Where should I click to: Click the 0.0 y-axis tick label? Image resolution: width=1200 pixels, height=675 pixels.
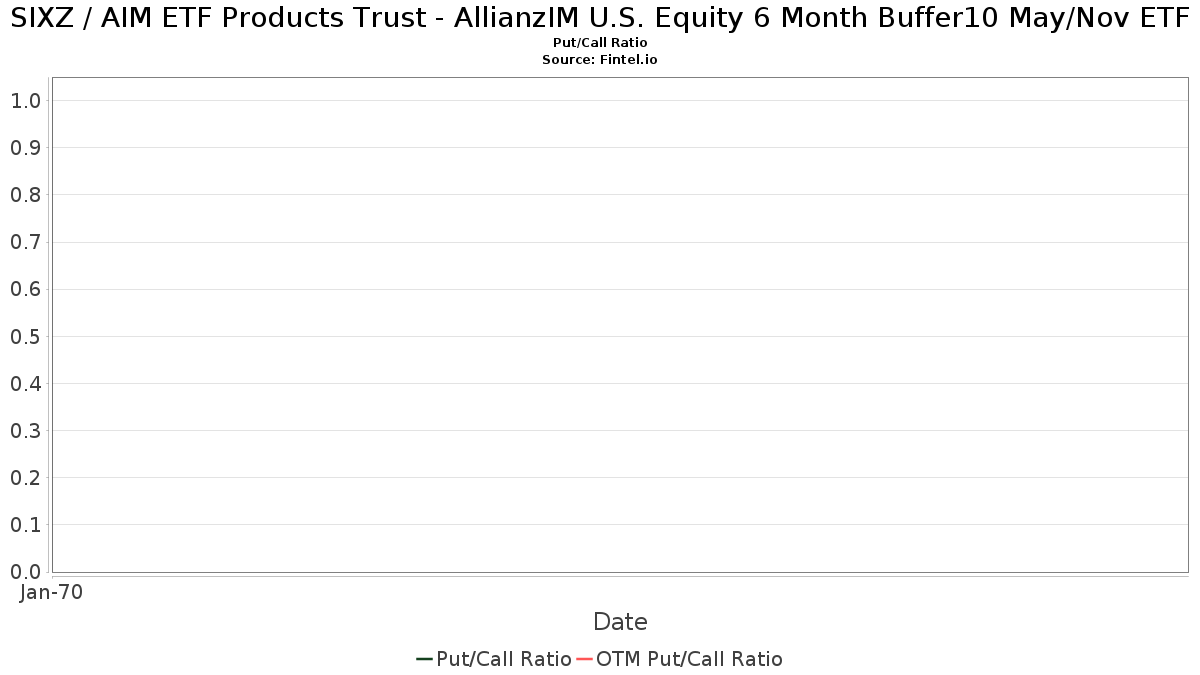click(x=25, y=572)
